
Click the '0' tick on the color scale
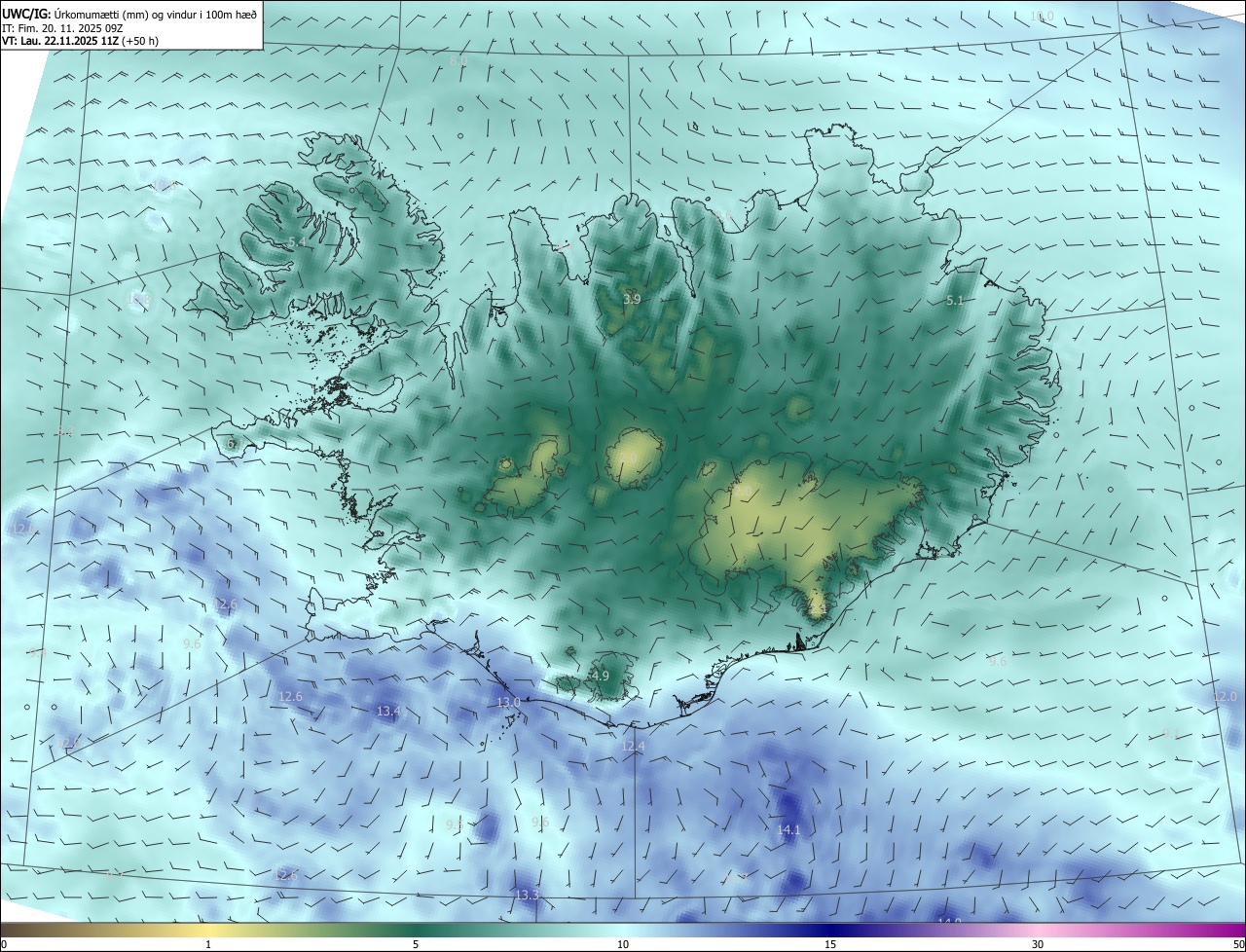tap(4, 944)
